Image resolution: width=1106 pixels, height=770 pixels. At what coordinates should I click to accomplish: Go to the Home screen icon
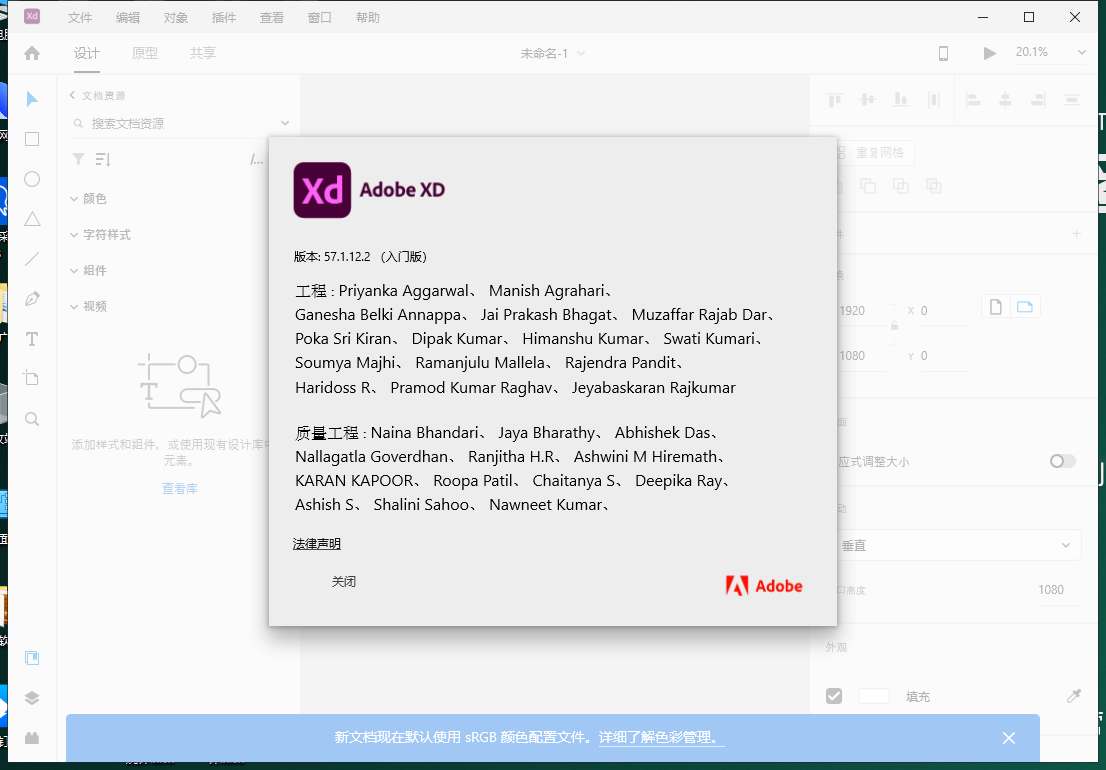[x=32, y=53]
